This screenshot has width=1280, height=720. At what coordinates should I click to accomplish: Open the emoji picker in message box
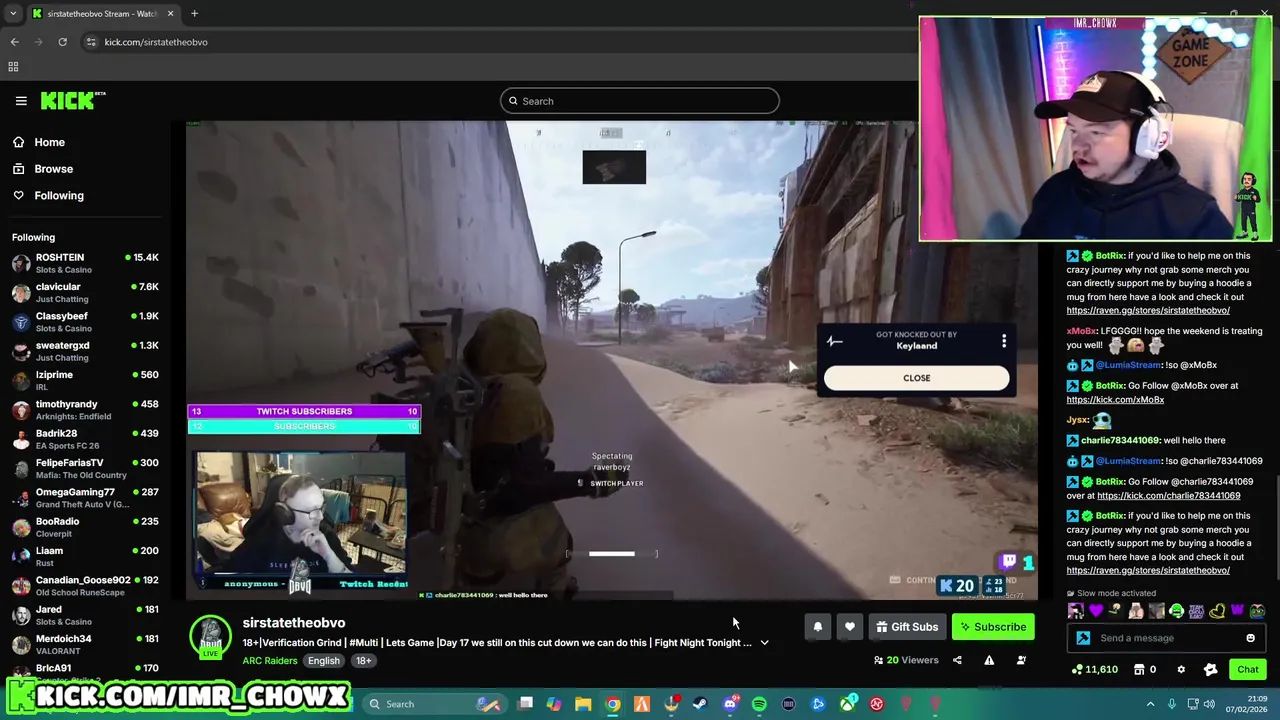(1250, 638)
